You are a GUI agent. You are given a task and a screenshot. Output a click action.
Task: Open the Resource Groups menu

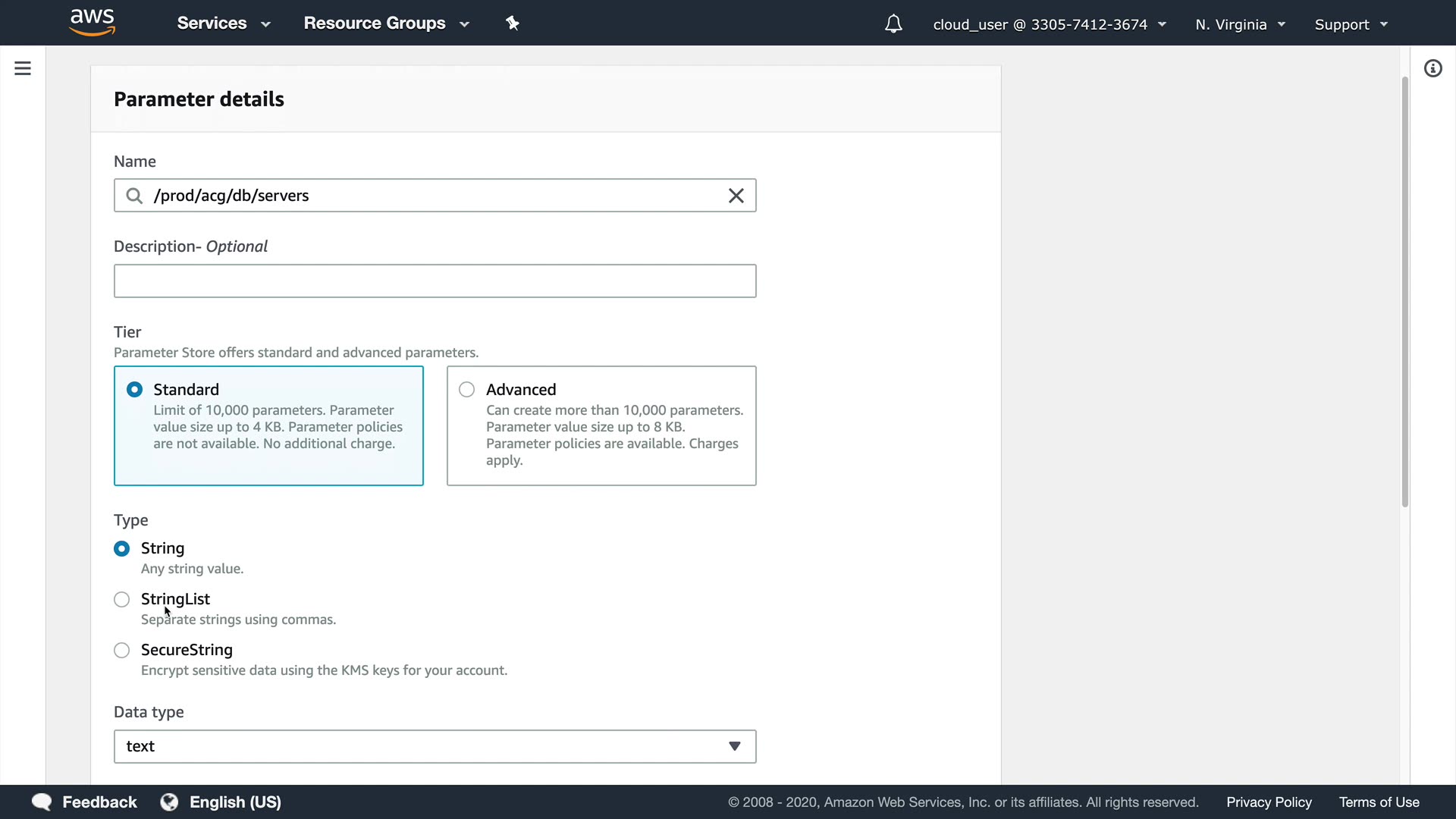pos(386,24)
